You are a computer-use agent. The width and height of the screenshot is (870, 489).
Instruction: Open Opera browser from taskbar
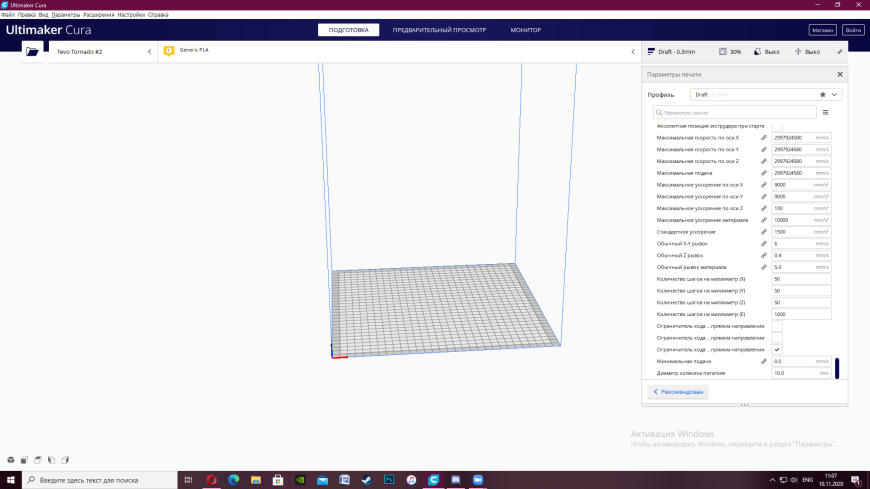click(x=211, y=480)
